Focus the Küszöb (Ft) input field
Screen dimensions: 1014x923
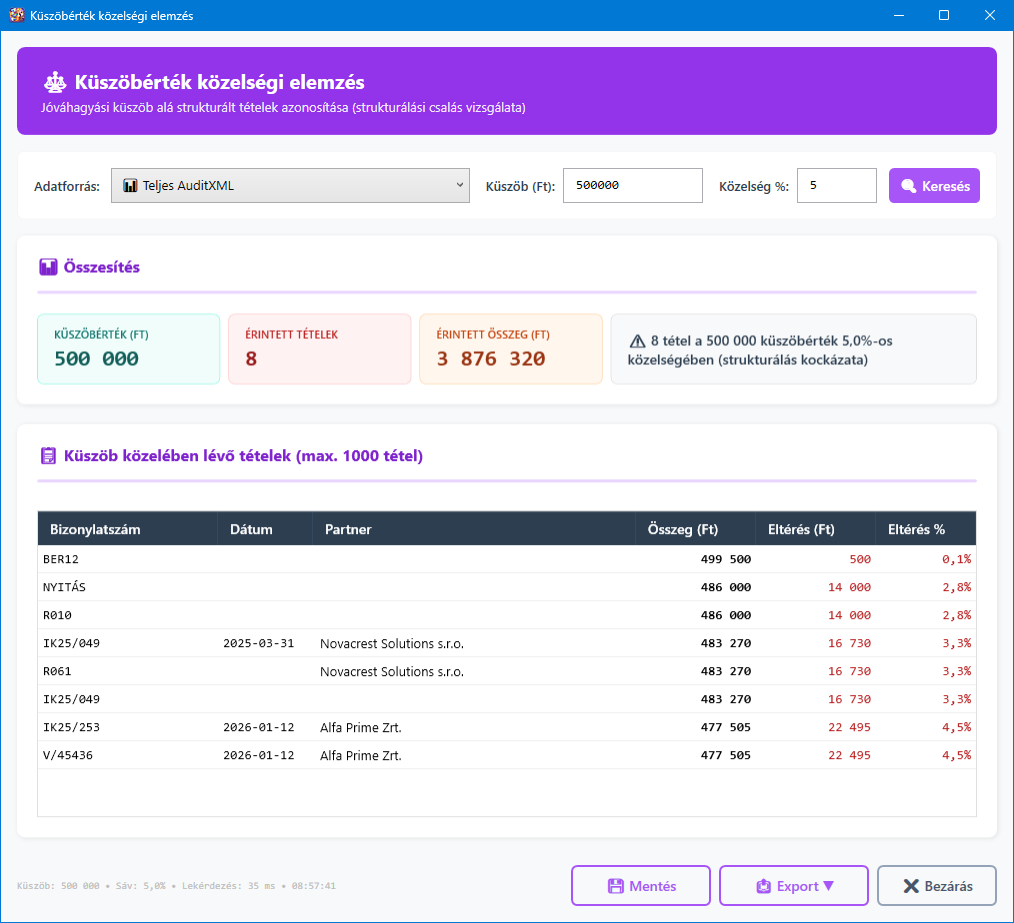pos(632,186)
